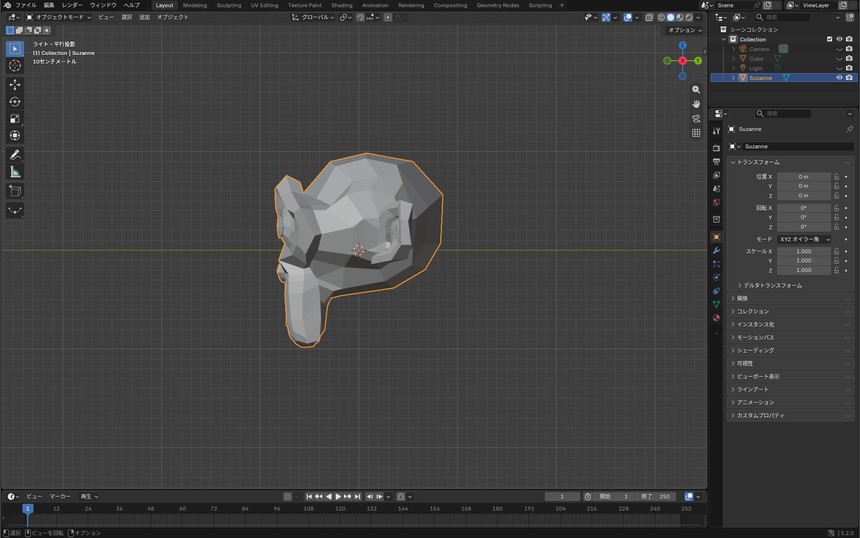This screenshot has height=538, width=860.
Task: Select the Rotate tool
Action: (x=15, y=101)
